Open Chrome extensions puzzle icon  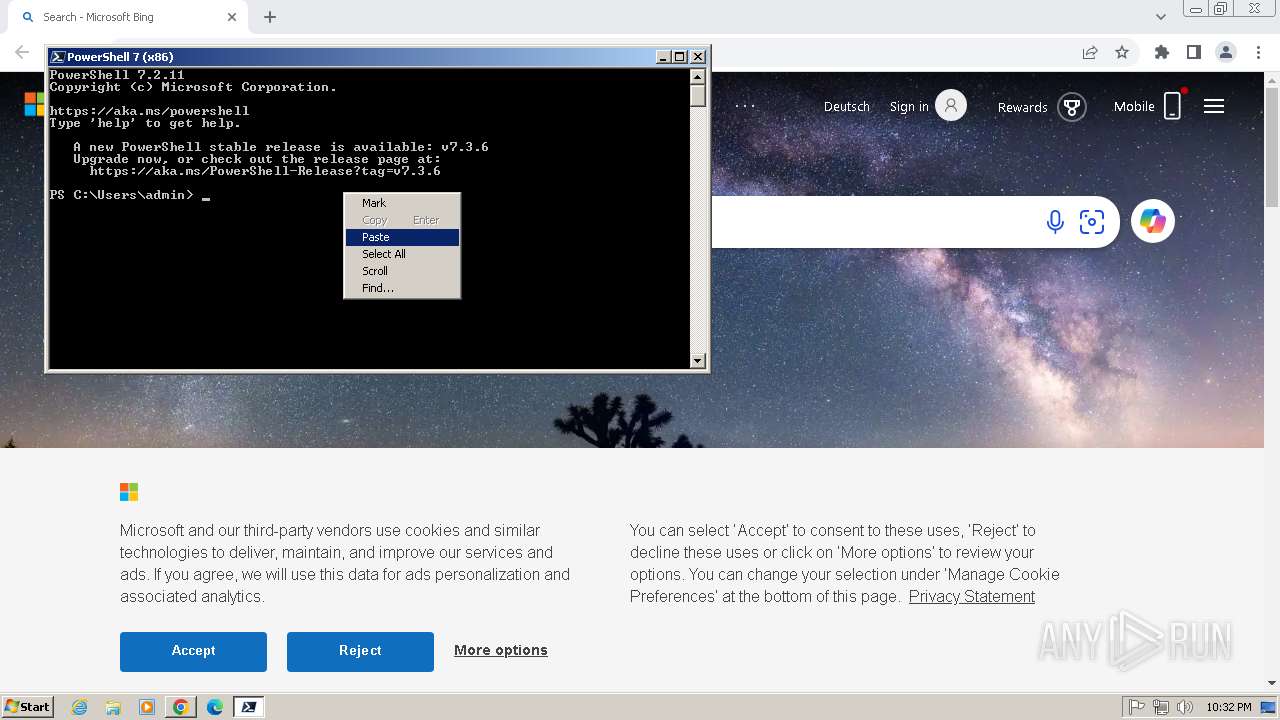tap(1161, 53)
